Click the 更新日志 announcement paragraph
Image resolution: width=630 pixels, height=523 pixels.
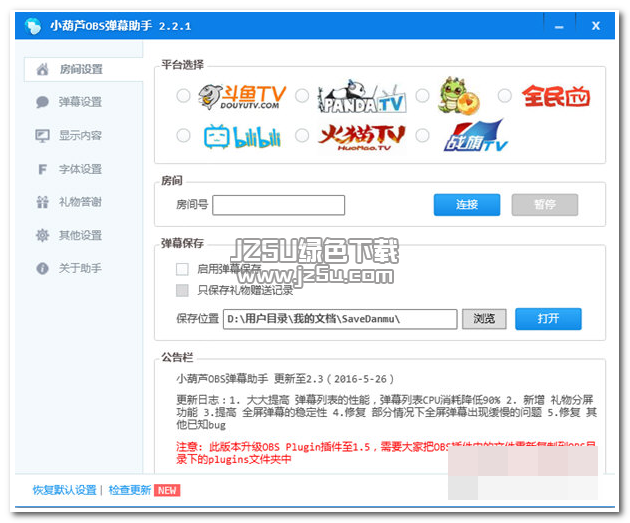click(386, 412)
